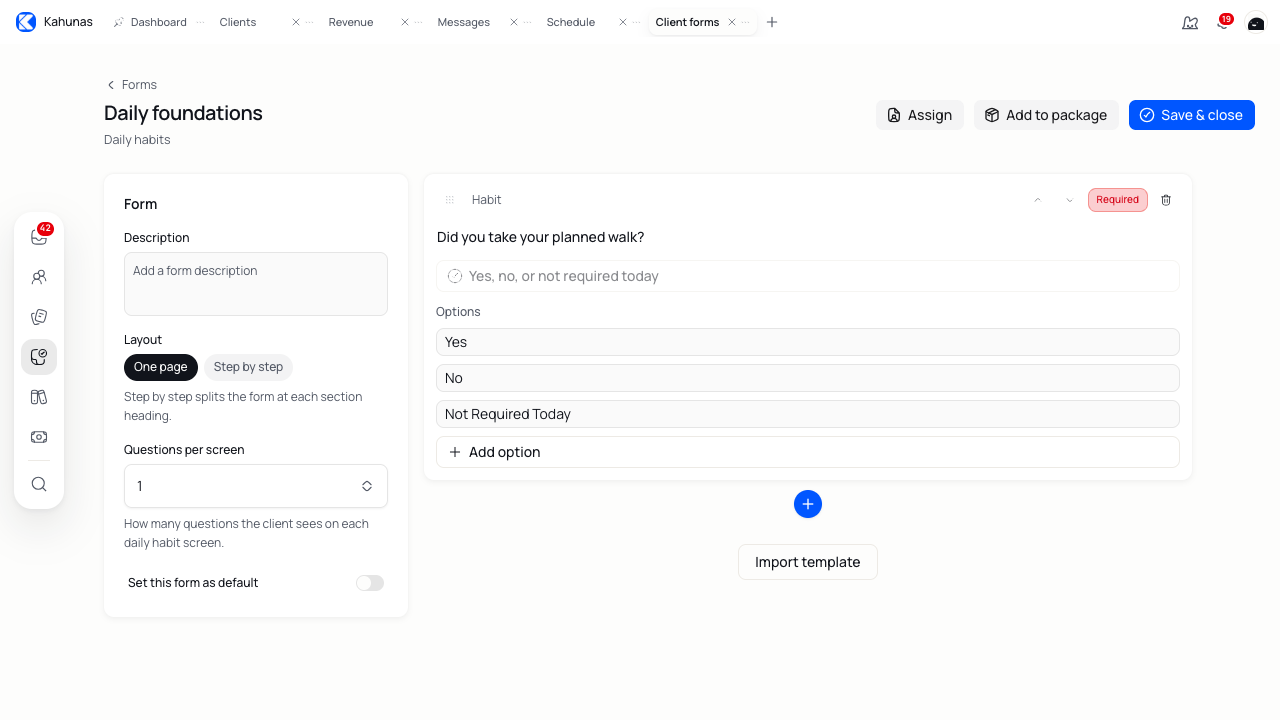1280x720 pixels.
Task: Click Add to package button
Action: pyautogui.click(x=1046, y=115)
